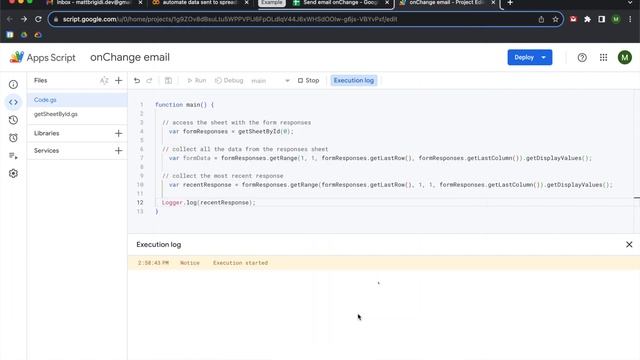
Task: Open the Chrome profile M icon
Action: [616, 19]
